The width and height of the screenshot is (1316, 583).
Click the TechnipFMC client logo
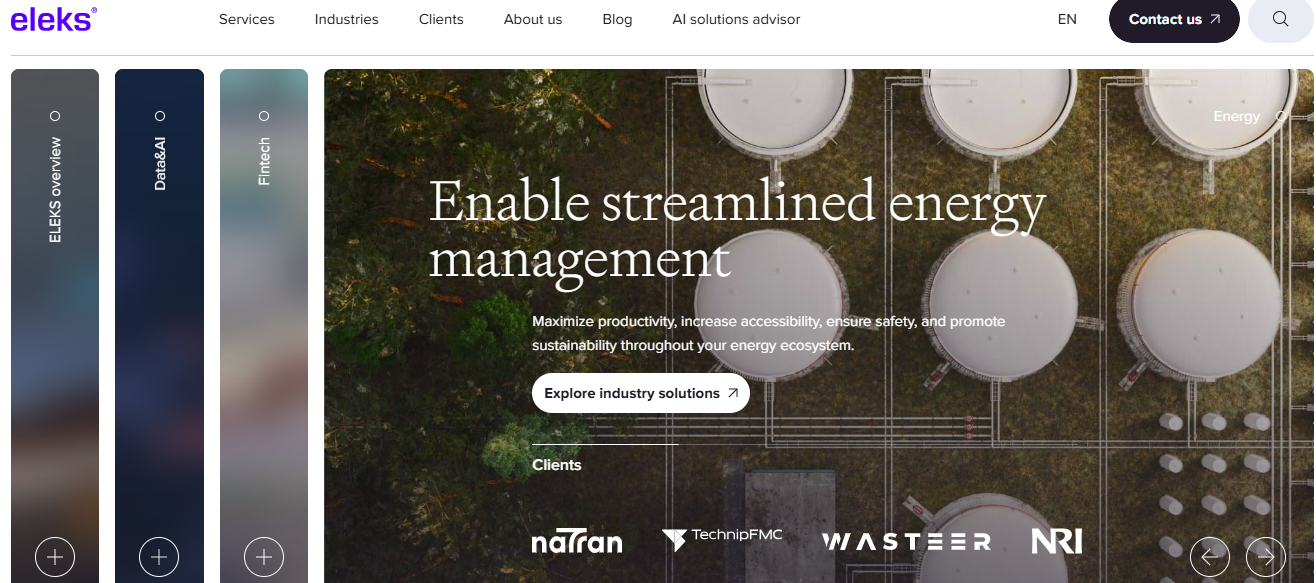[722, 539]
